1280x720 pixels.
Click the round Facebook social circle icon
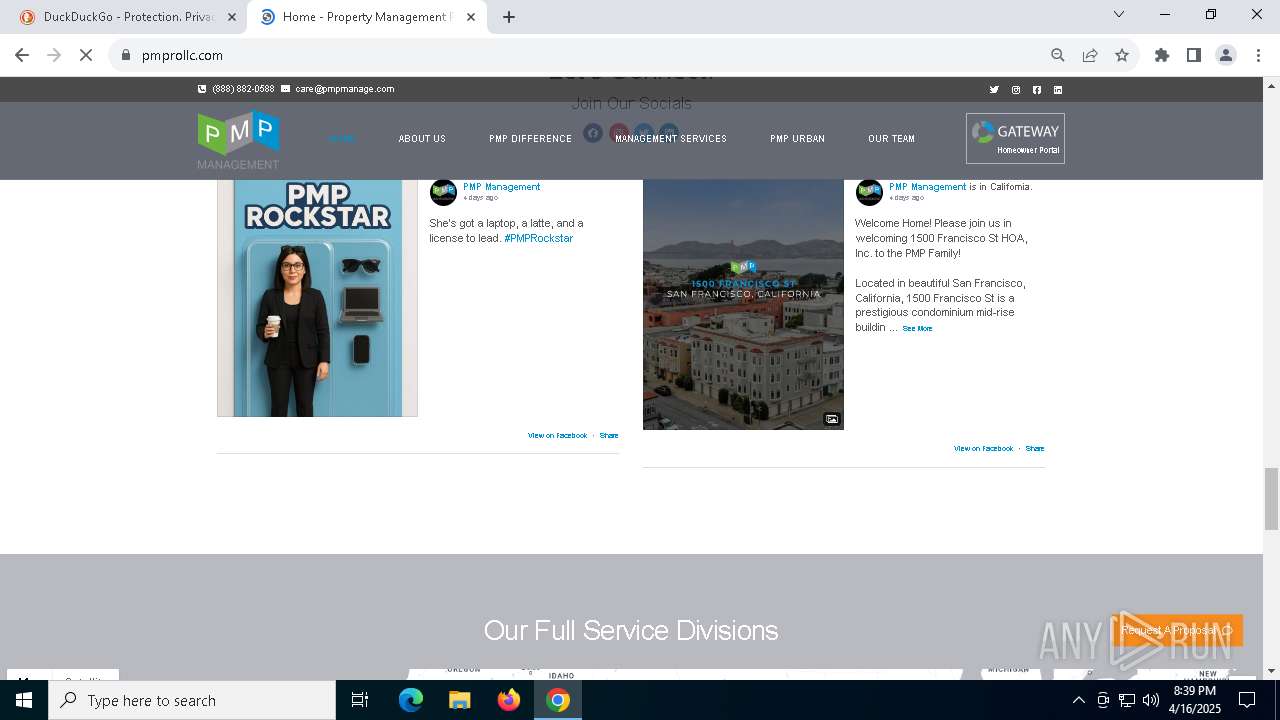coord(593,133)
